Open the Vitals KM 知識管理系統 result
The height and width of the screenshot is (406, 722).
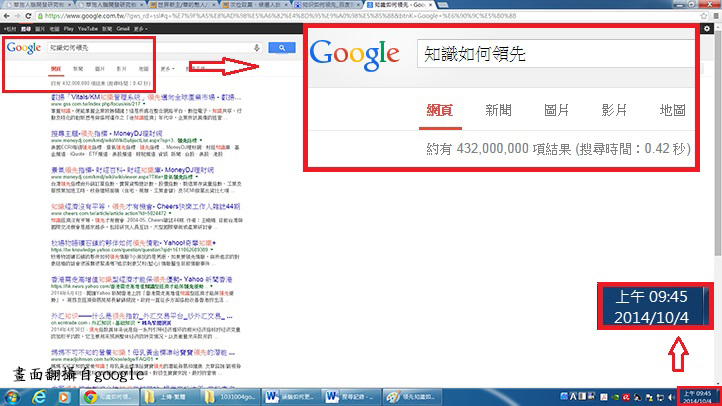tap(146, 97)
